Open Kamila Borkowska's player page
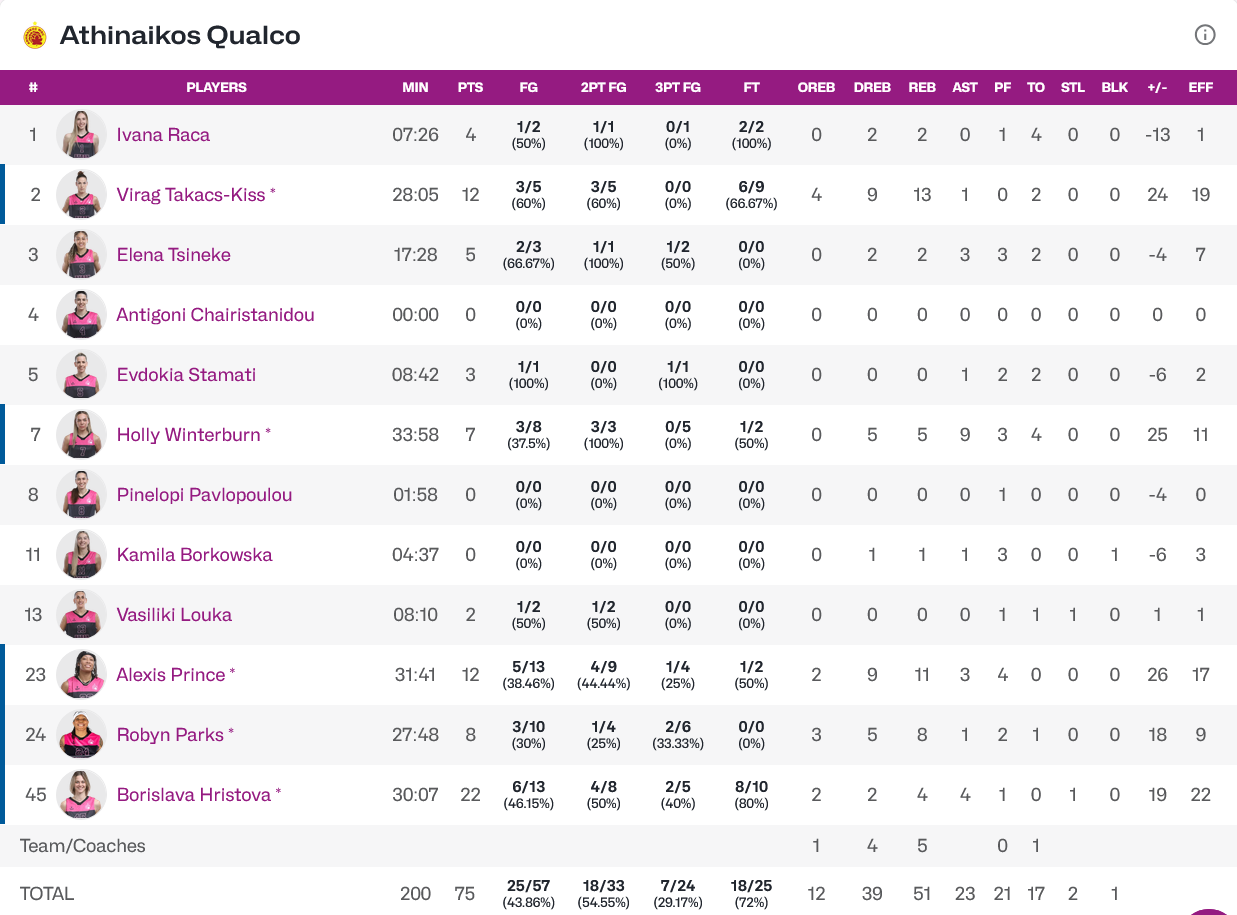The width and height of the screenshot is (1237, 915). point(195,555)
